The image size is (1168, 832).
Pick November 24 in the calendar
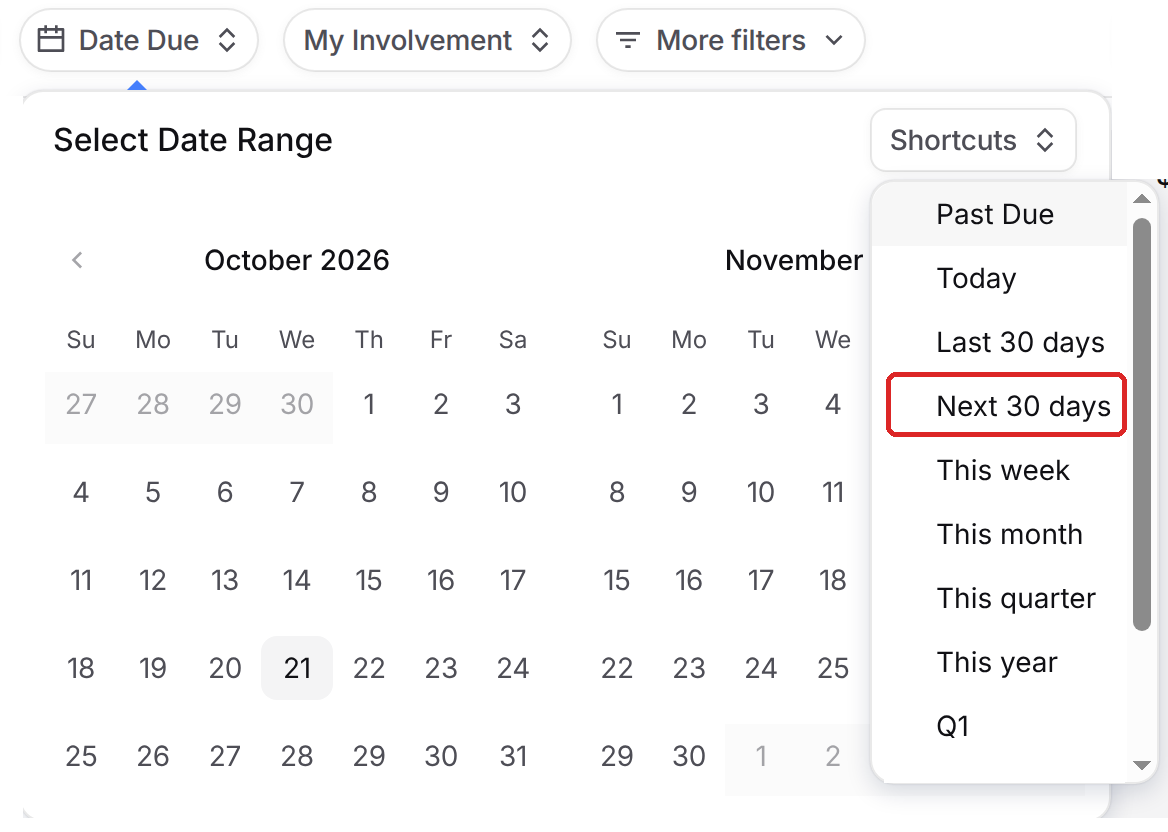coord(761,668)
